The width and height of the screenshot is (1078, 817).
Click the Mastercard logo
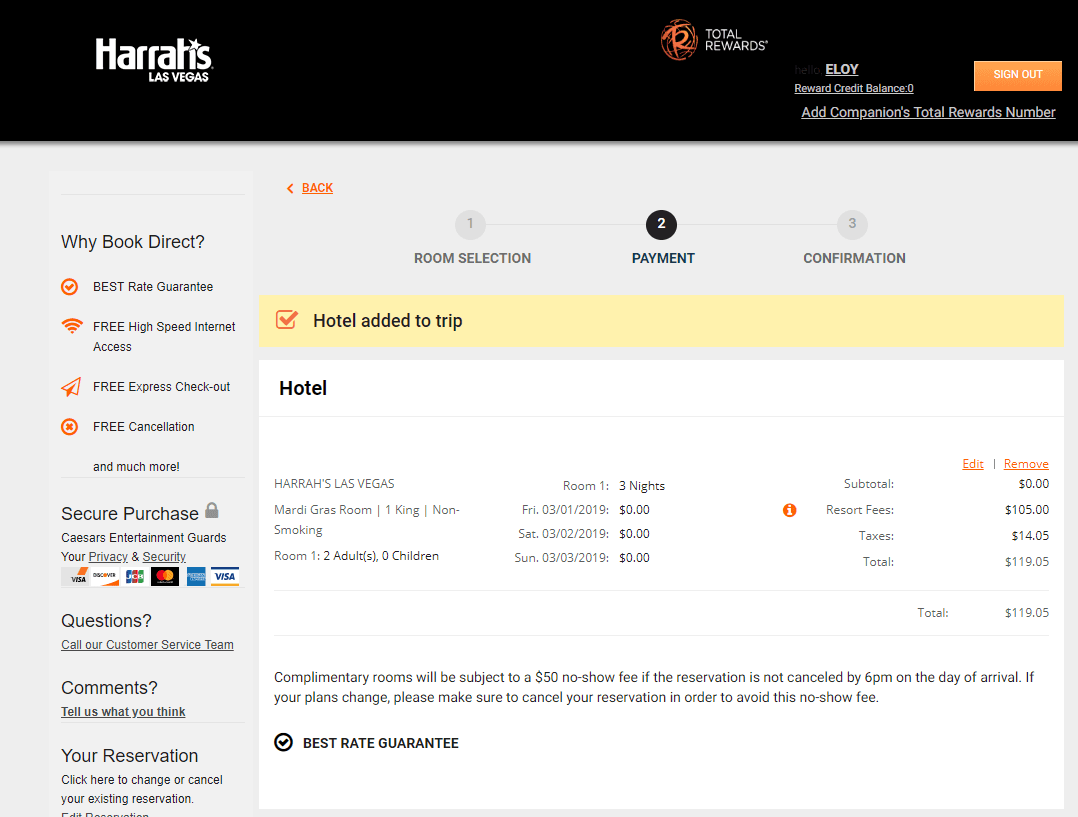pyautogui.click(x=165, y=576)
